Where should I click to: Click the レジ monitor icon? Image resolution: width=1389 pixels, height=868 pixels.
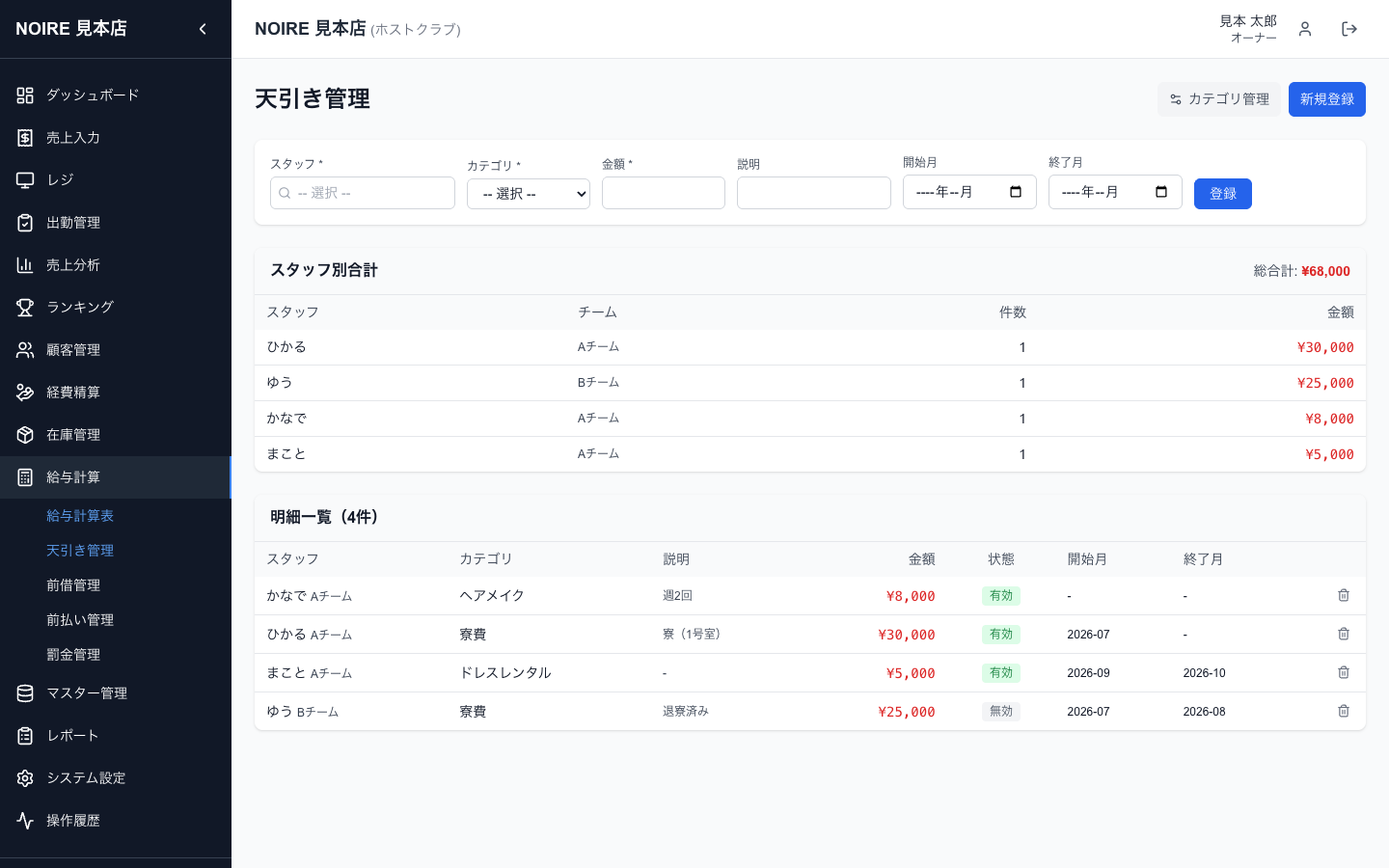(x=25, y=180)
